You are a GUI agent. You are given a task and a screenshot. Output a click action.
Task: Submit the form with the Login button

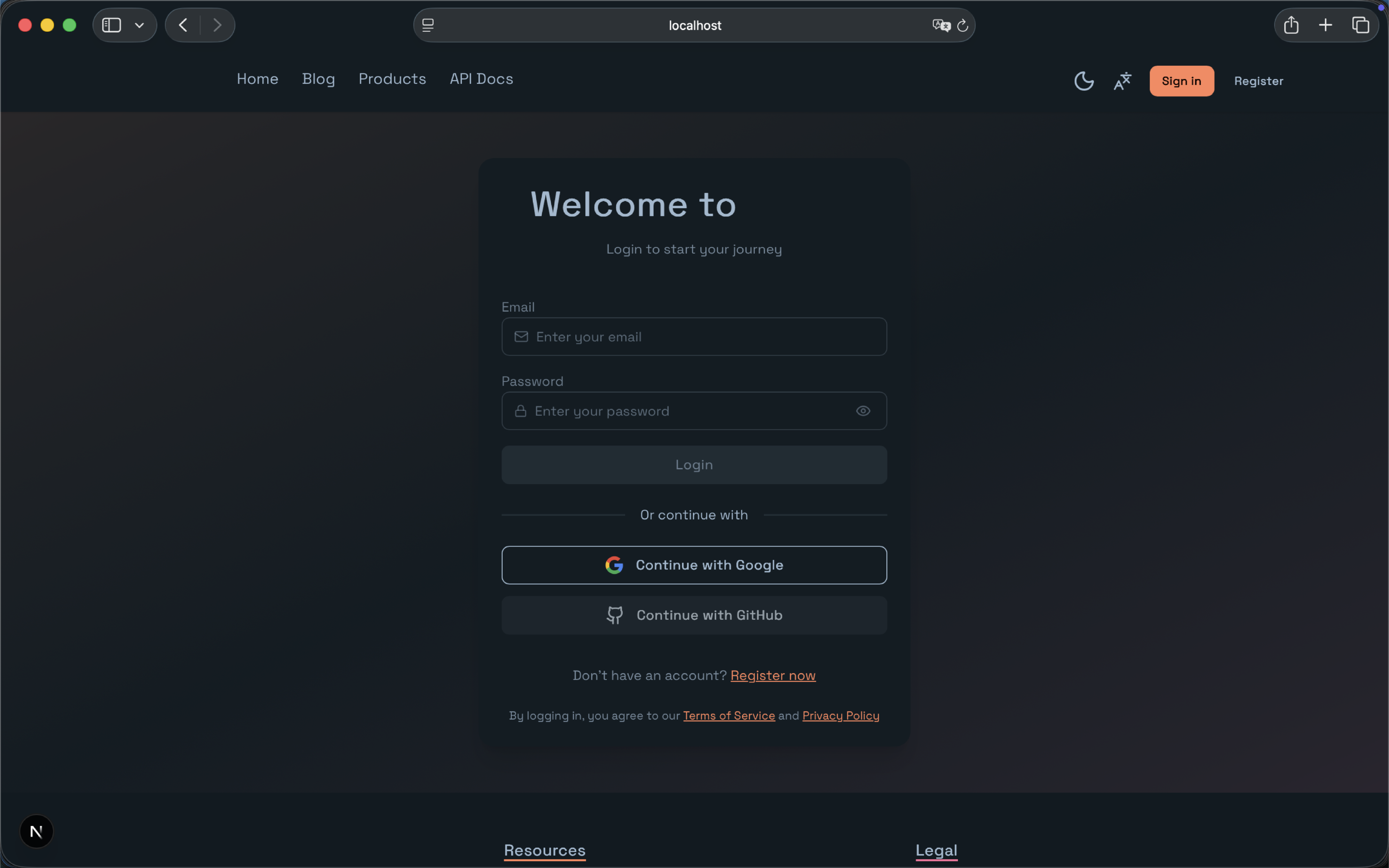point(694,465)
